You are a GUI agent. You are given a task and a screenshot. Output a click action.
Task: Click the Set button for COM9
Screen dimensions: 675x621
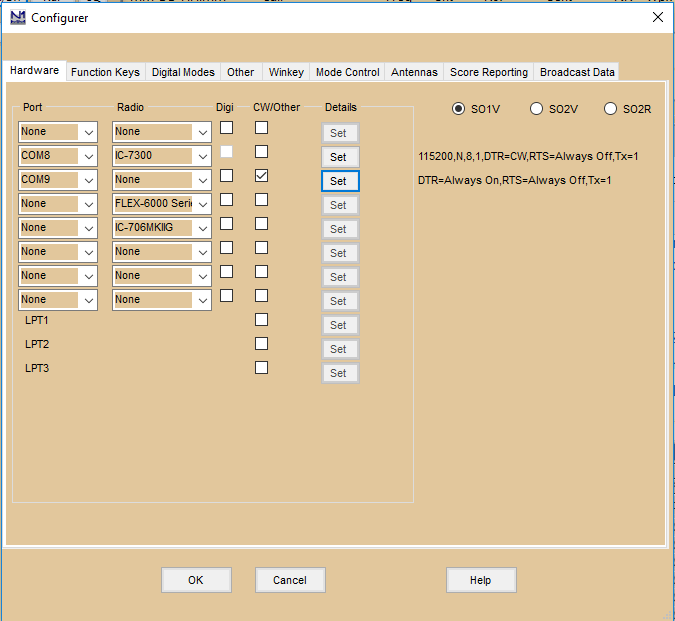coord(340,181)
